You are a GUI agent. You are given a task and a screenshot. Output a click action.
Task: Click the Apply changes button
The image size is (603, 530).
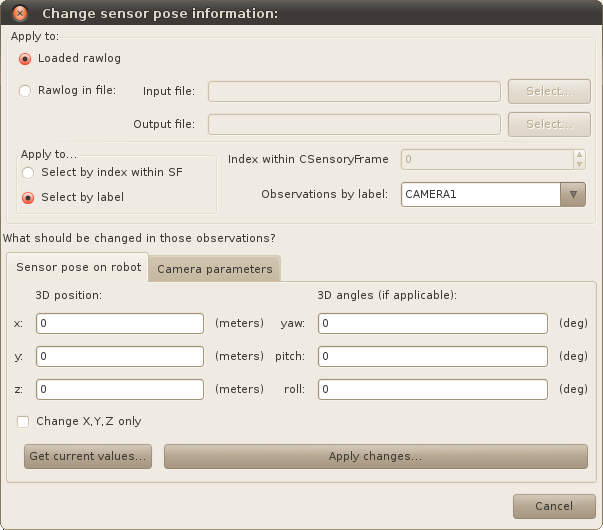click(375, 456)
